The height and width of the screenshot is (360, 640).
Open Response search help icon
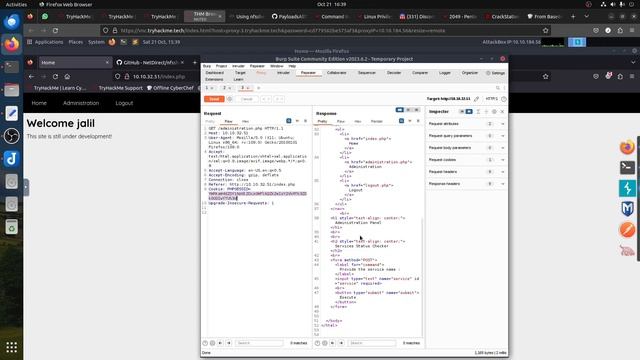pos(318,343)
